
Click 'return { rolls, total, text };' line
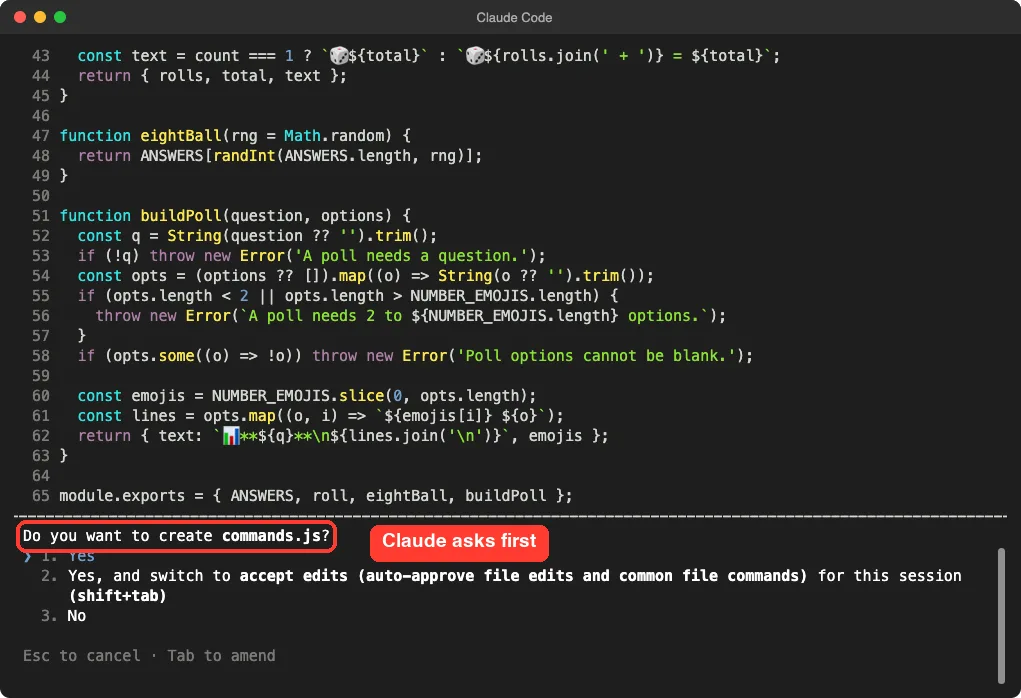[212, 76]
